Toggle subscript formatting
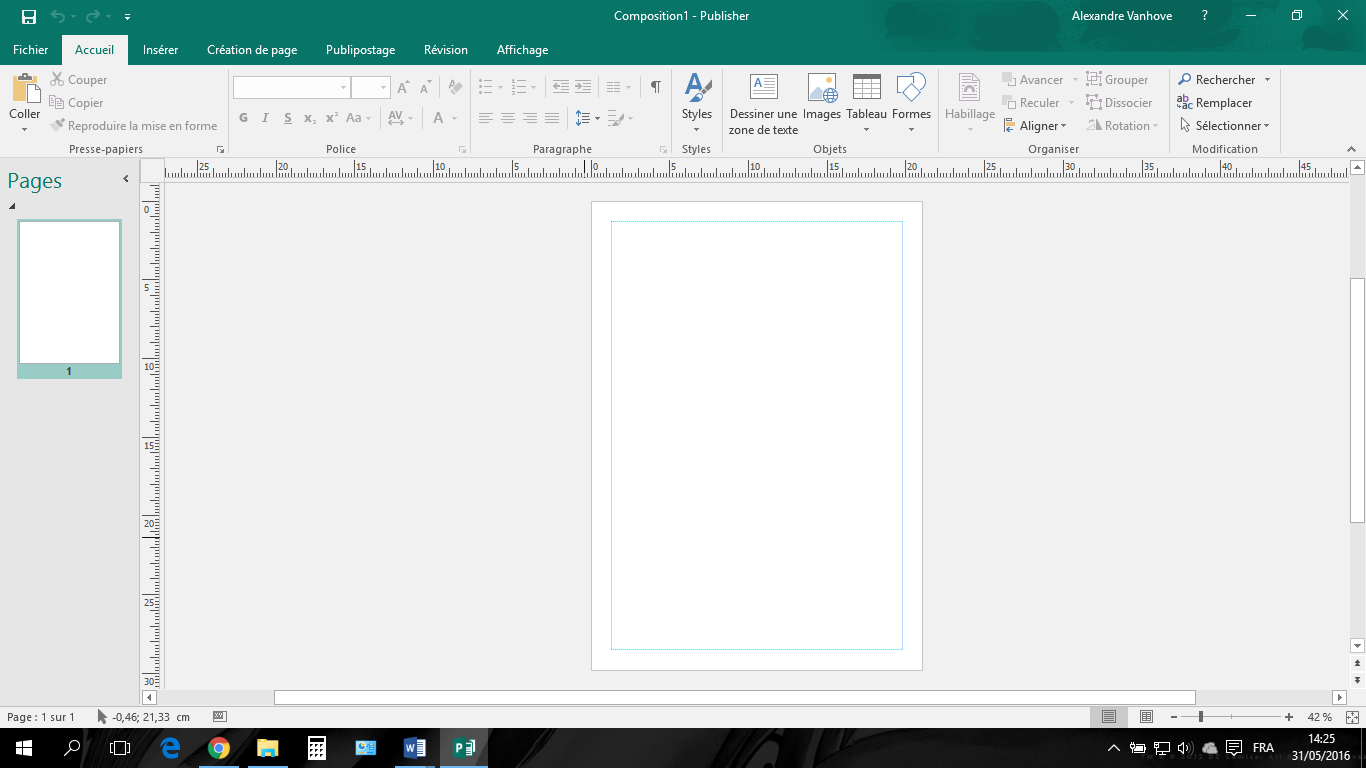Image resolution: width=1366 pixels, height=768 pixels. pos(310,118)
